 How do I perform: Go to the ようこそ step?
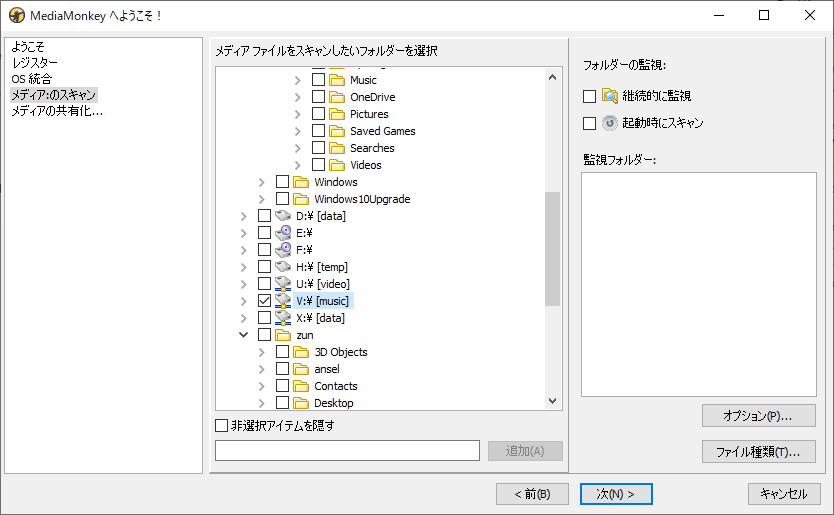28,47
